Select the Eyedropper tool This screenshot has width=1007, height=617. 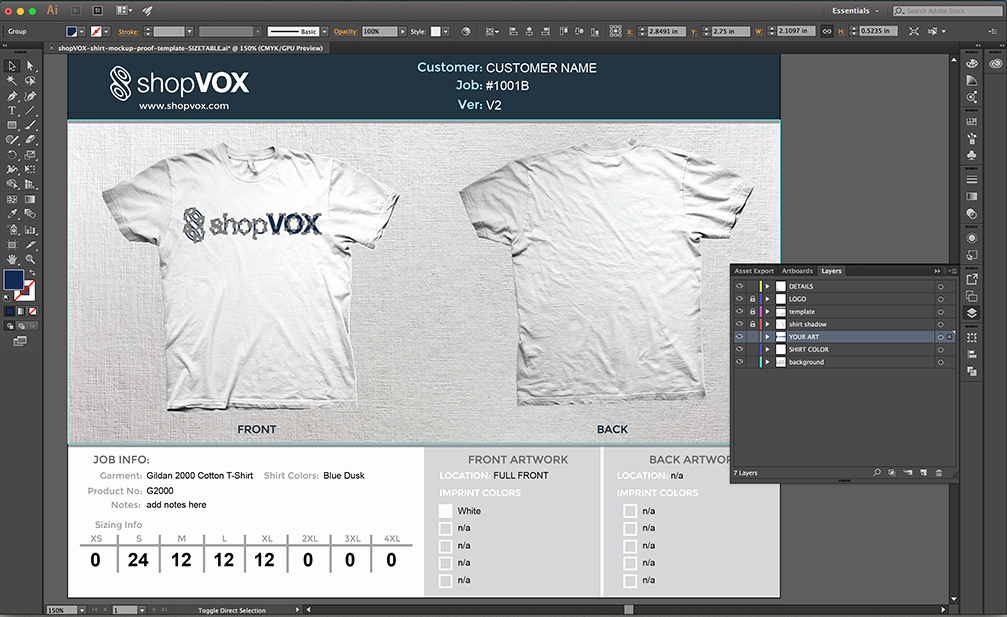(12, 214)
